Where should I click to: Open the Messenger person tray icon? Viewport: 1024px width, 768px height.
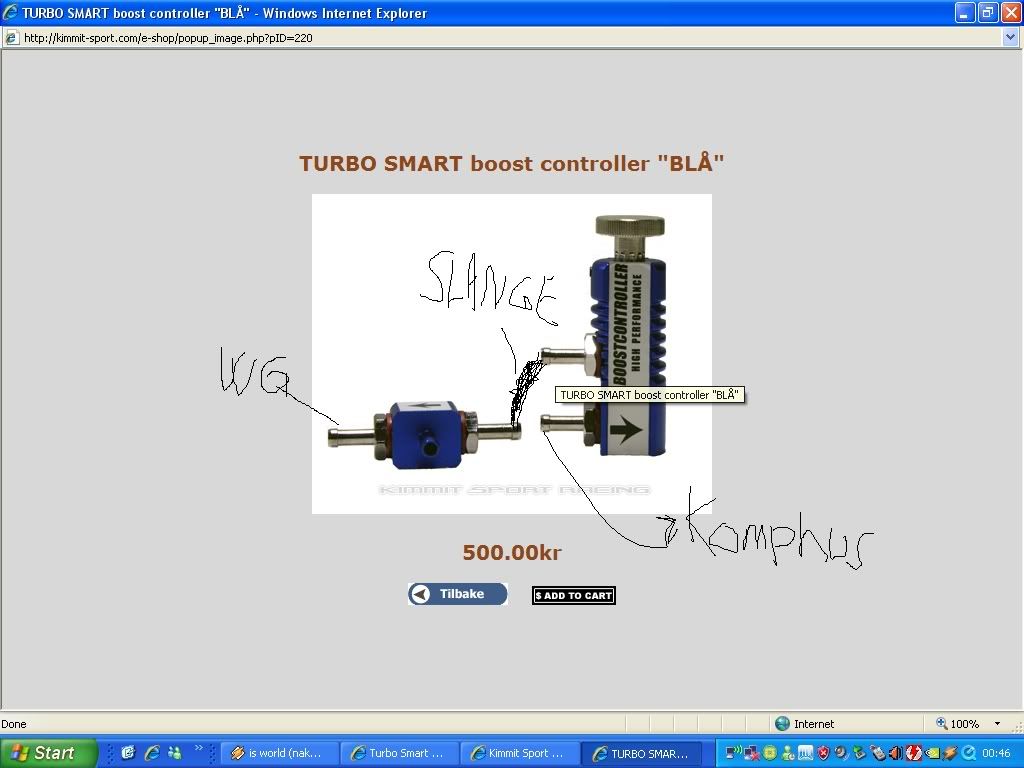788,753
